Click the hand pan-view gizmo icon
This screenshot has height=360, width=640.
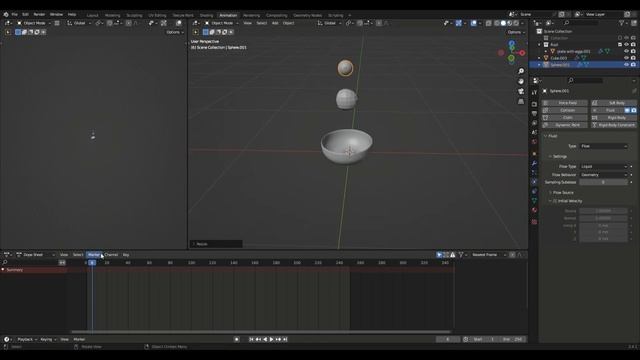tap(521, 81)
